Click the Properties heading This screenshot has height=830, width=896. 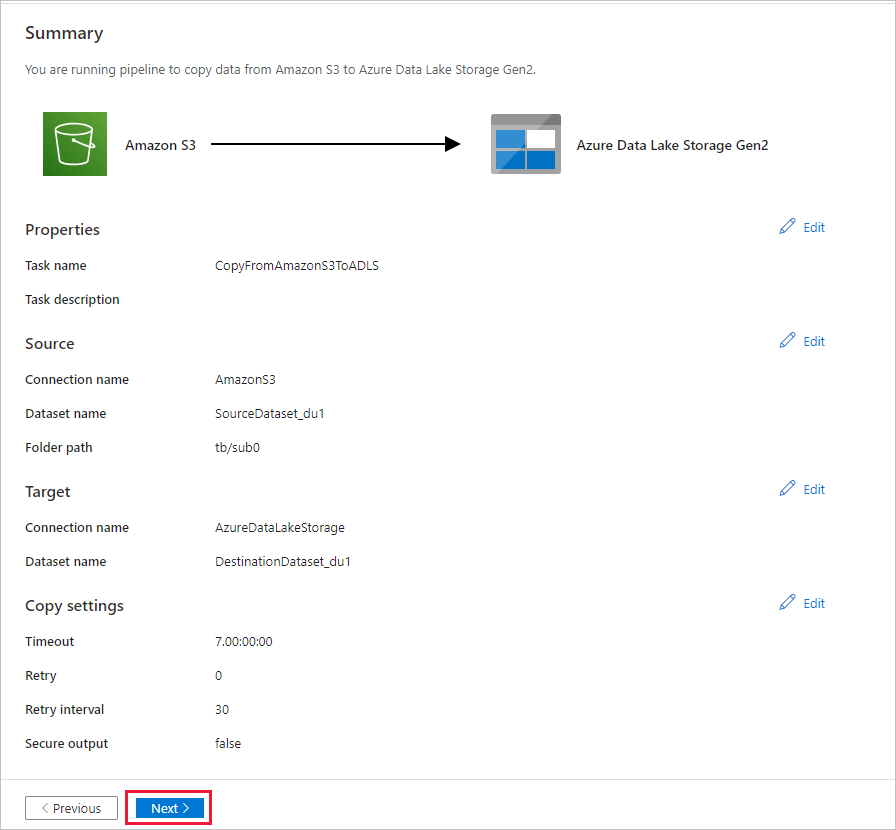(62, 230)
